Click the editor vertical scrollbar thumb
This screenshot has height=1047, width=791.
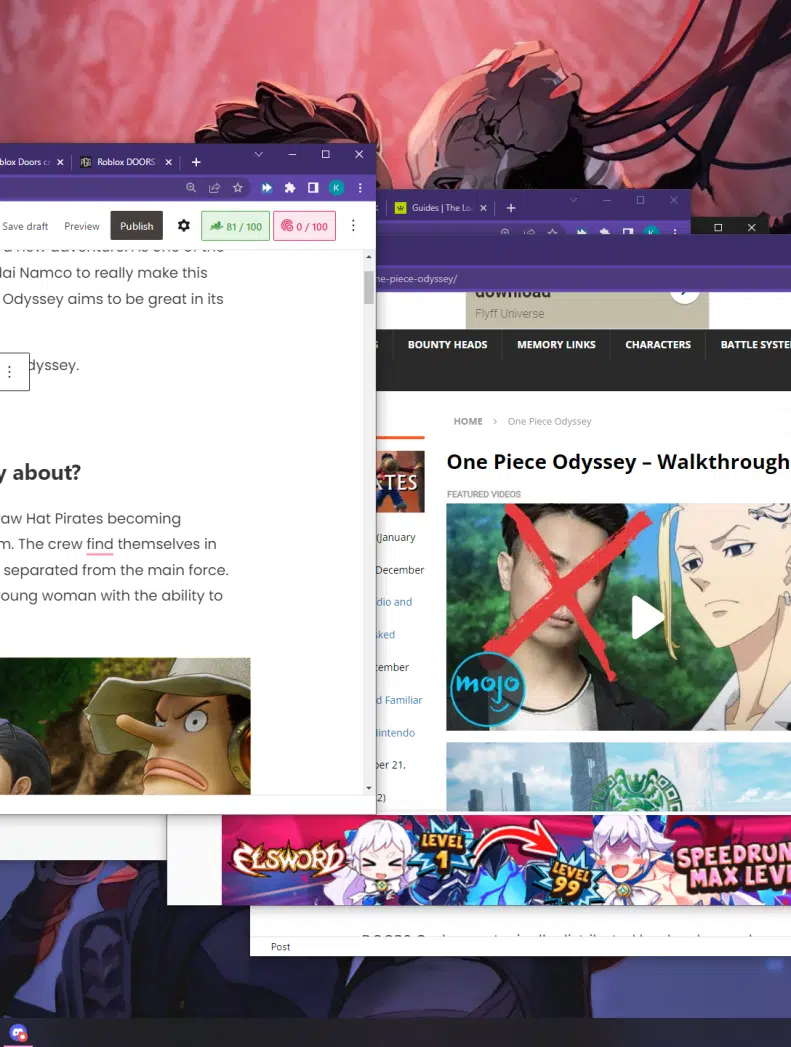369,287
